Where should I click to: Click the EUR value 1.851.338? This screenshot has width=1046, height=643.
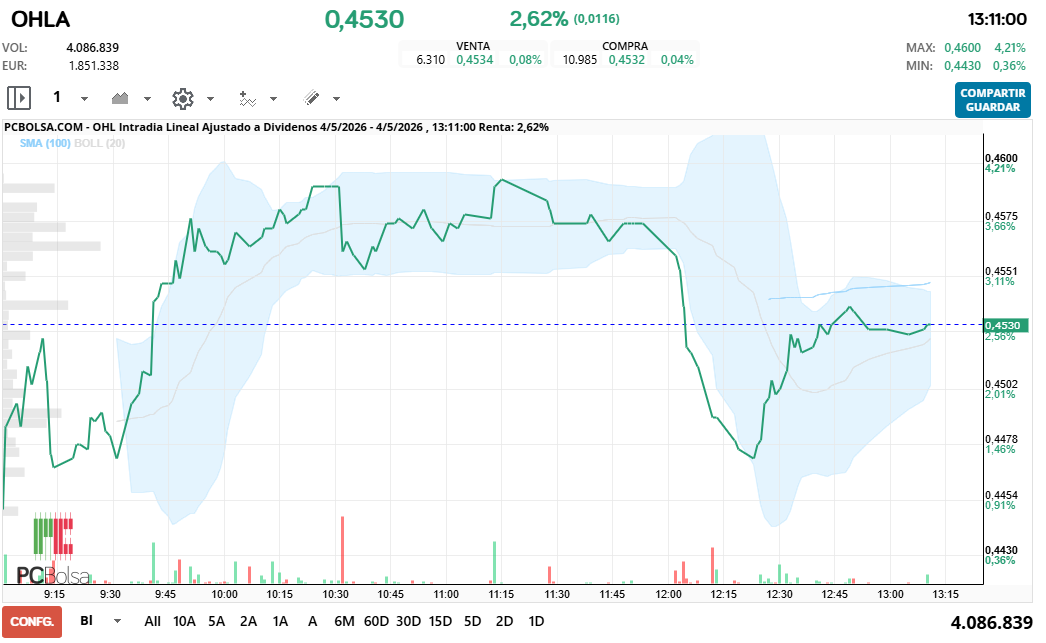pyautogui.click(x=94, y=66)
